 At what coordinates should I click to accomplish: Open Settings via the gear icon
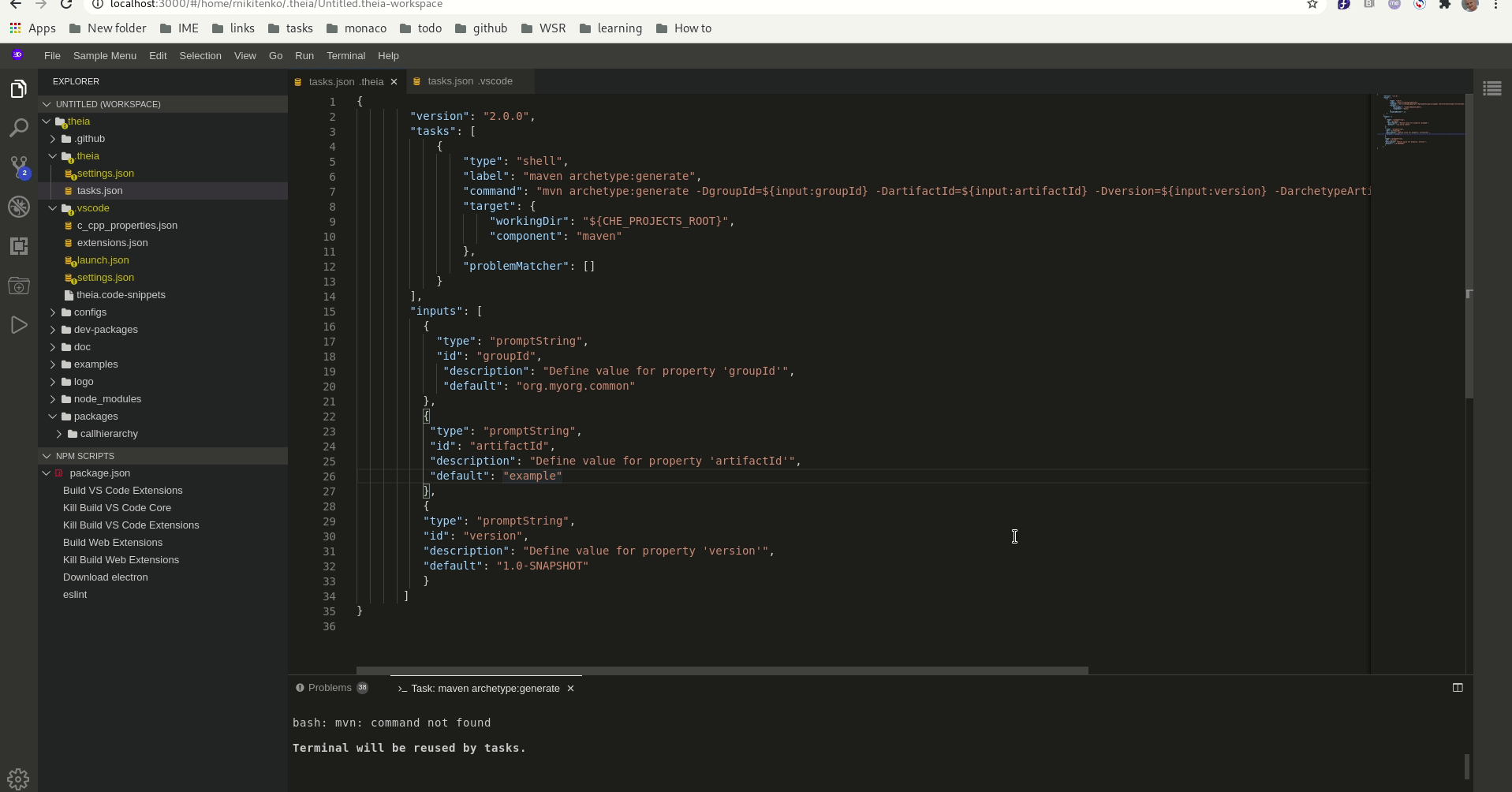point(19,778)
